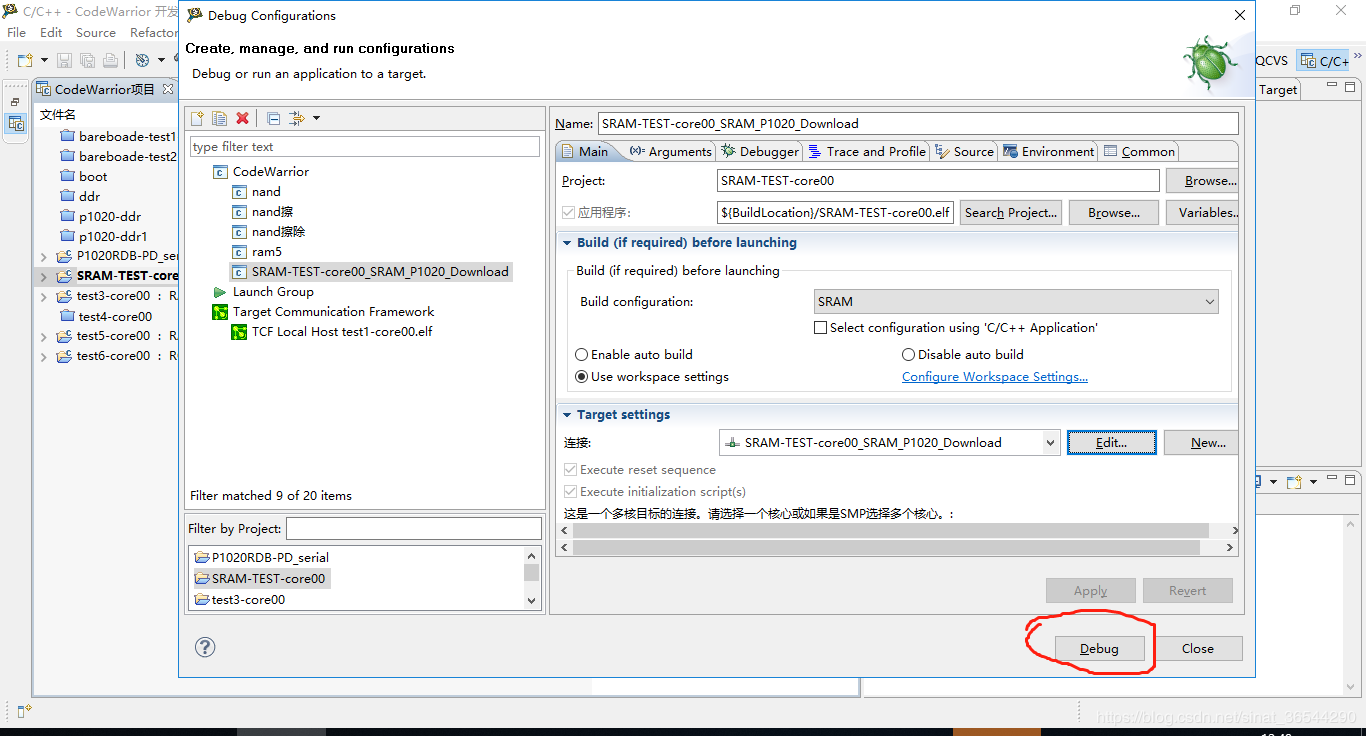The height and width of the screenshot is (736, 1366).
Task: Select the Enable auto build option
Action: pos(582,355)
